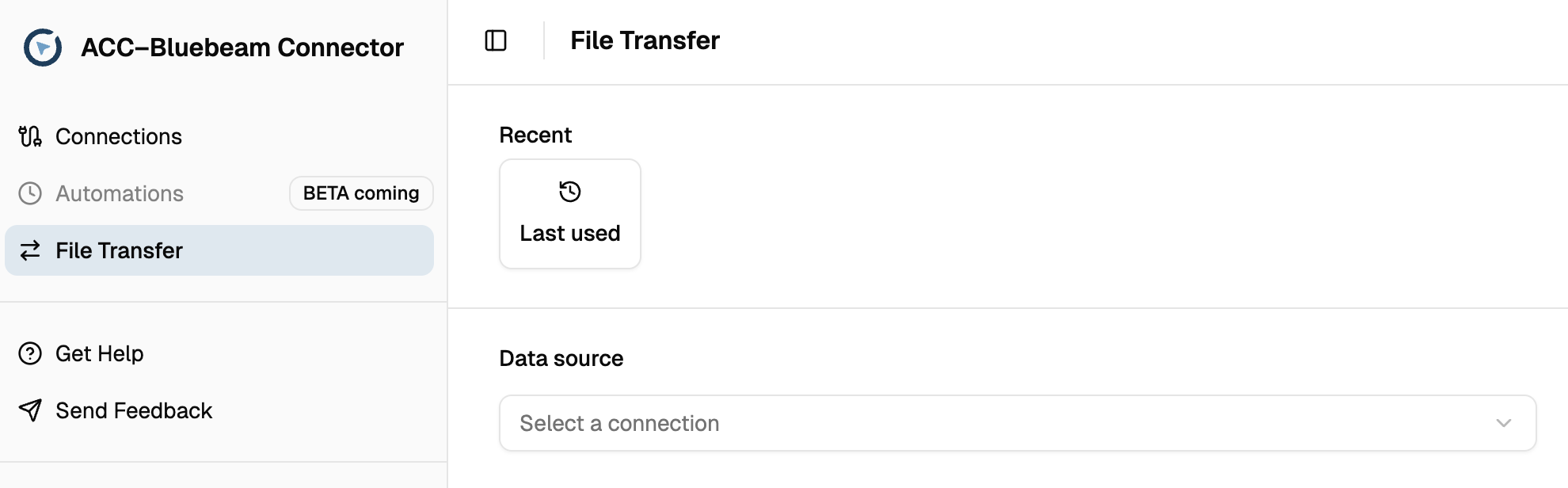
Task: Open the Connections page
Action: point(119,136)
